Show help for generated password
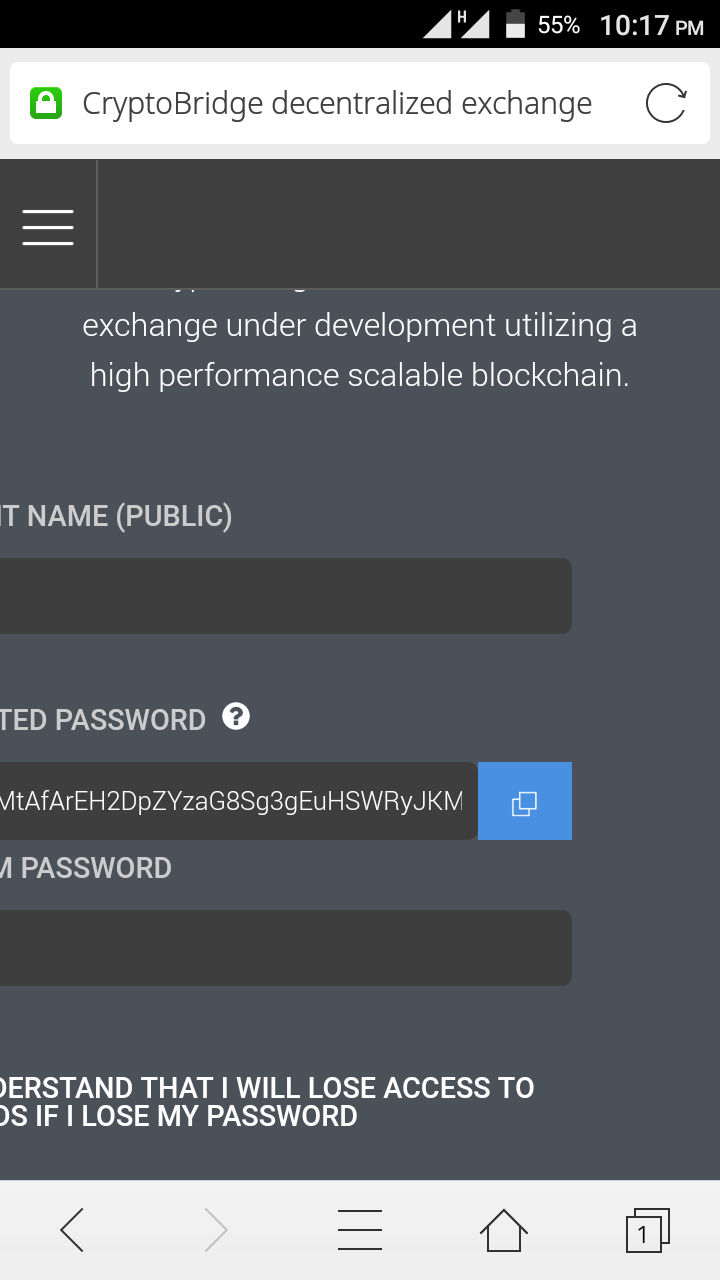Screen dimensions: 720x1280 [x=236, y=716]
